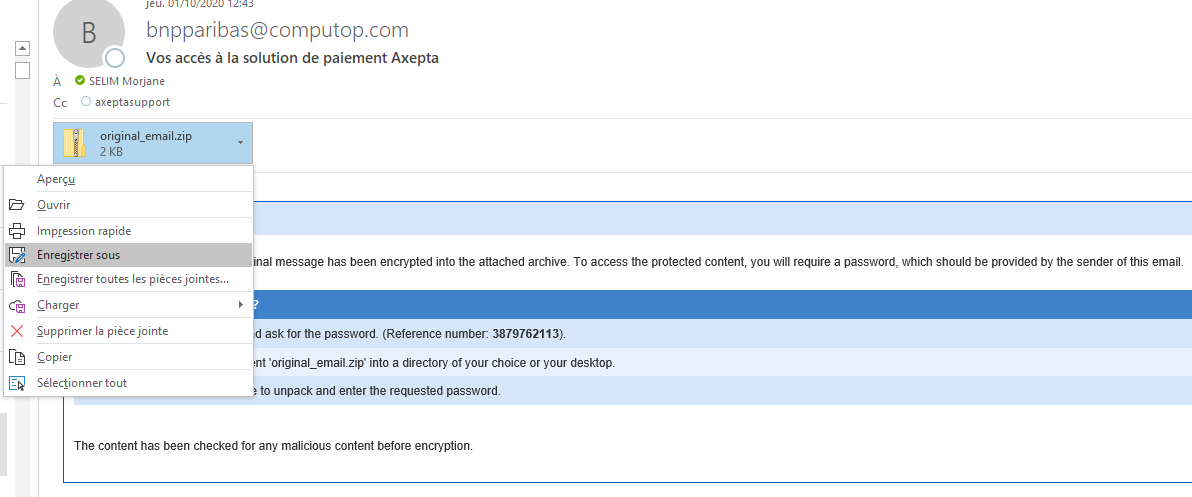Screen dimensions: 1192x497
Task: Click the axeptasupport Cc recipient
Action: click(132, 102)
